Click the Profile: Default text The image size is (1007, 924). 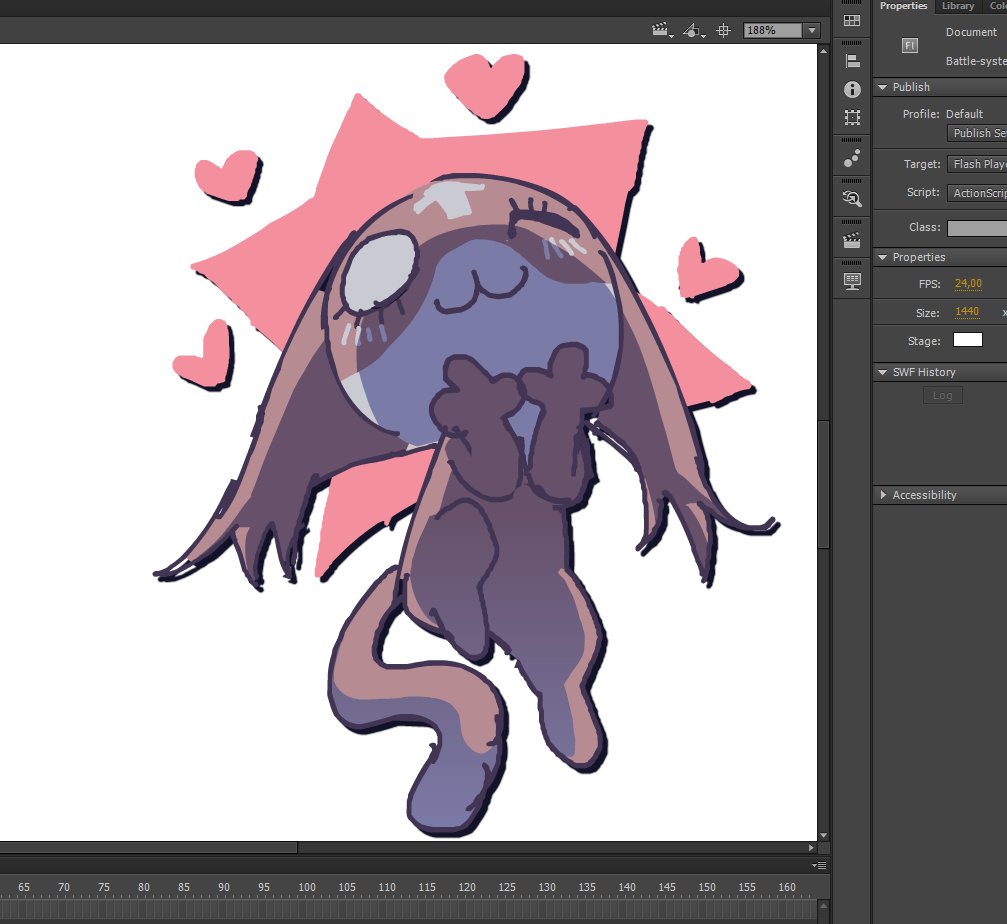pyautogui.click(x=942, y=114)
